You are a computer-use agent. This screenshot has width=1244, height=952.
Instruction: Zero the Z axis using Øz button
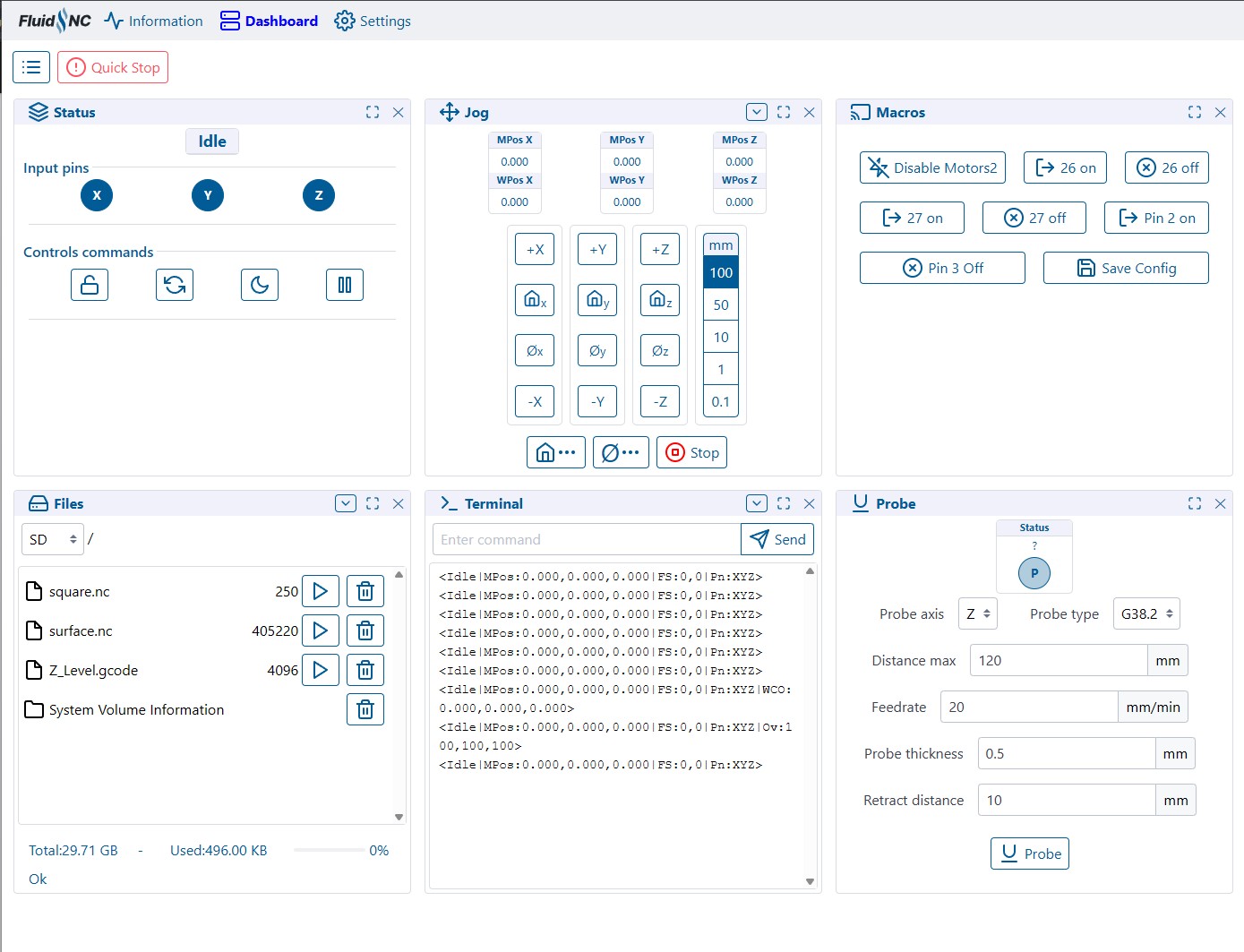(x=660, y=350)
